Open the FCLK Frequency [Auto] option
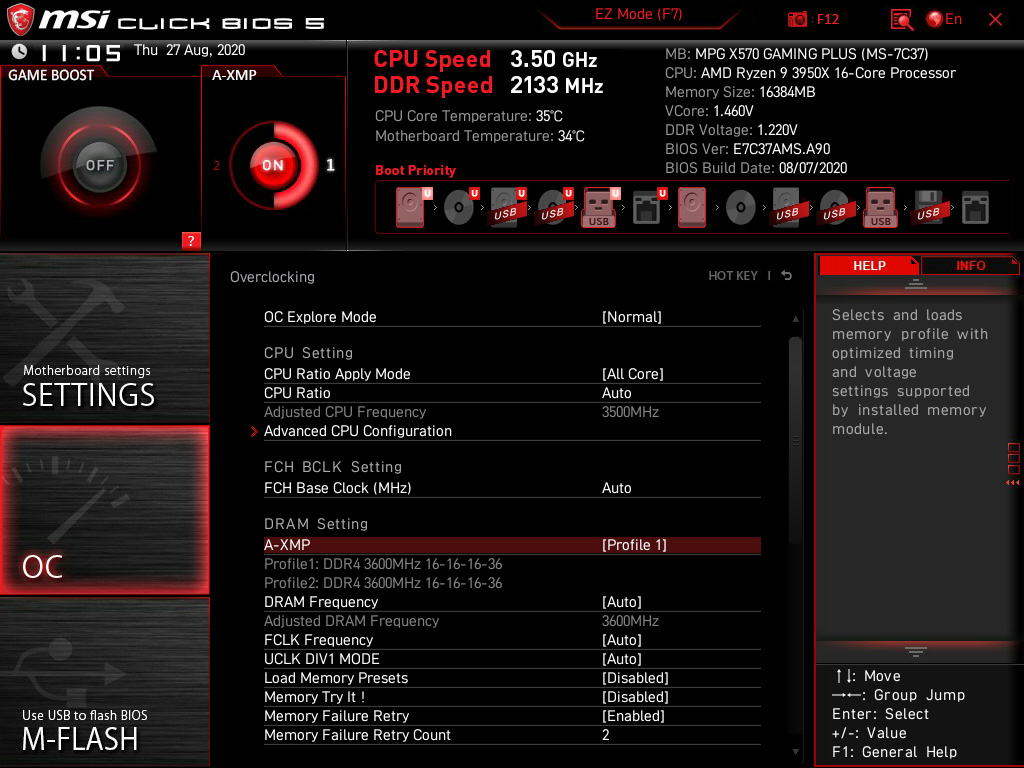 tap(512, 640)
